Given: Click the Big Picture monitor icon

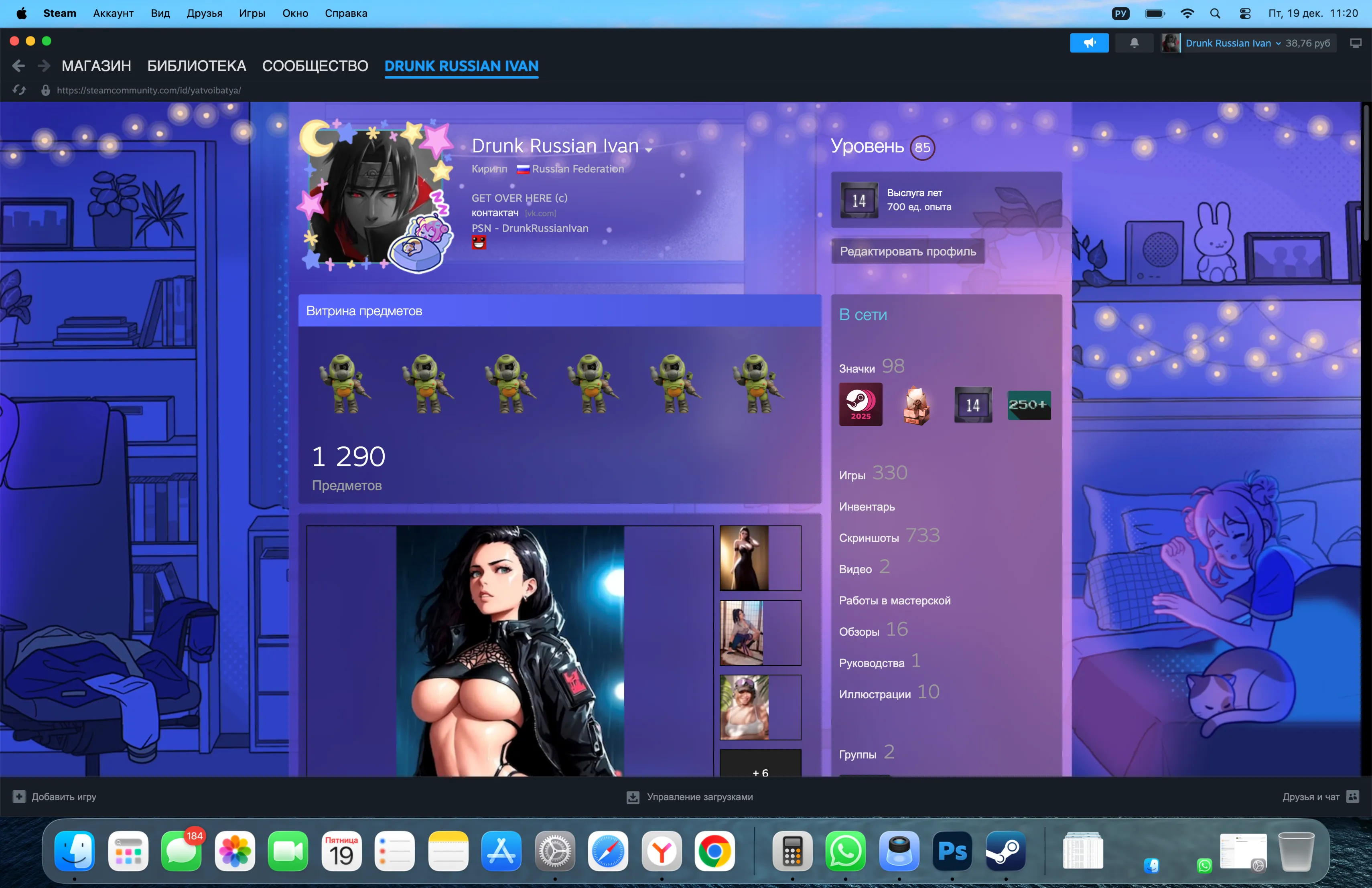Looking at the screenshot, I should (1355, 43).
